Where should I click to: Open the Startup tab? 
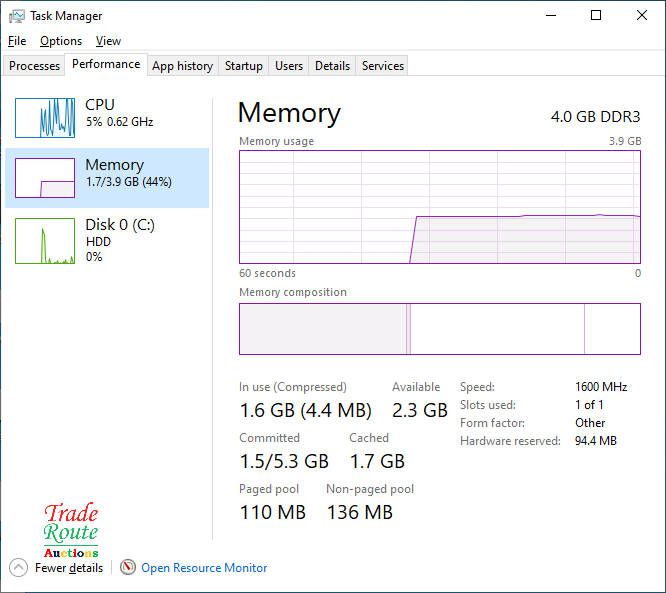(243, 66)
